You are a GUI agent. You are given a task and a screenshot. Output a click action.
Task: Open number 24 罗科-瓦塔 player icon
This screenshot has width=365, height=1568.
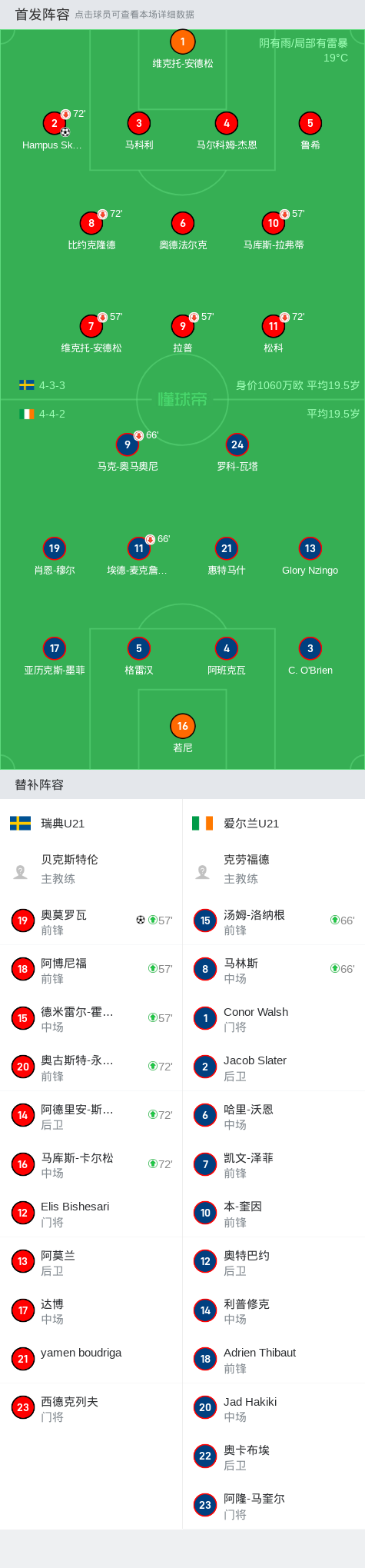[x=237, y=444]
